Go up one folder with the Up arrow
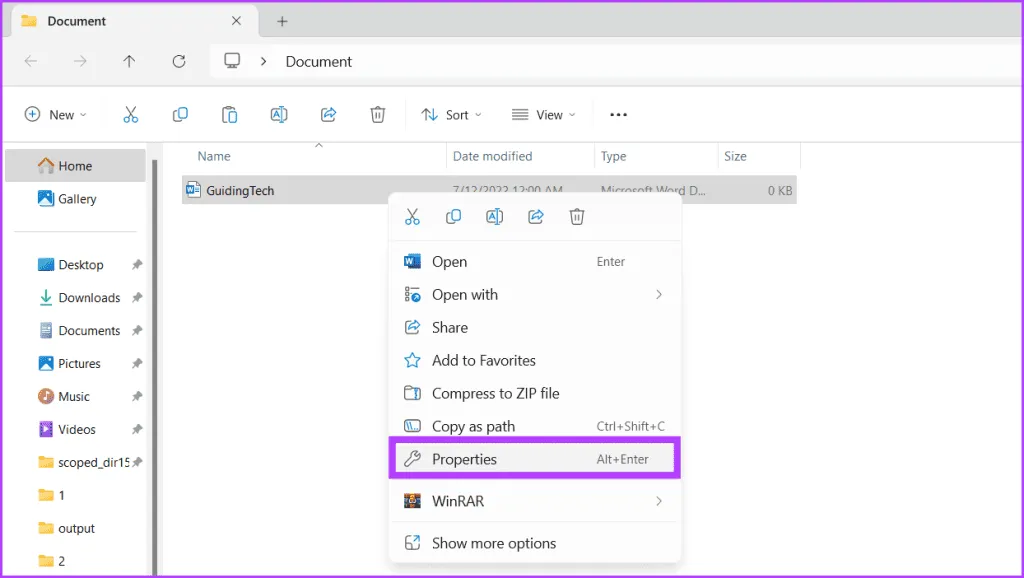The image size is (1024, 578). [x=129, y=61]
